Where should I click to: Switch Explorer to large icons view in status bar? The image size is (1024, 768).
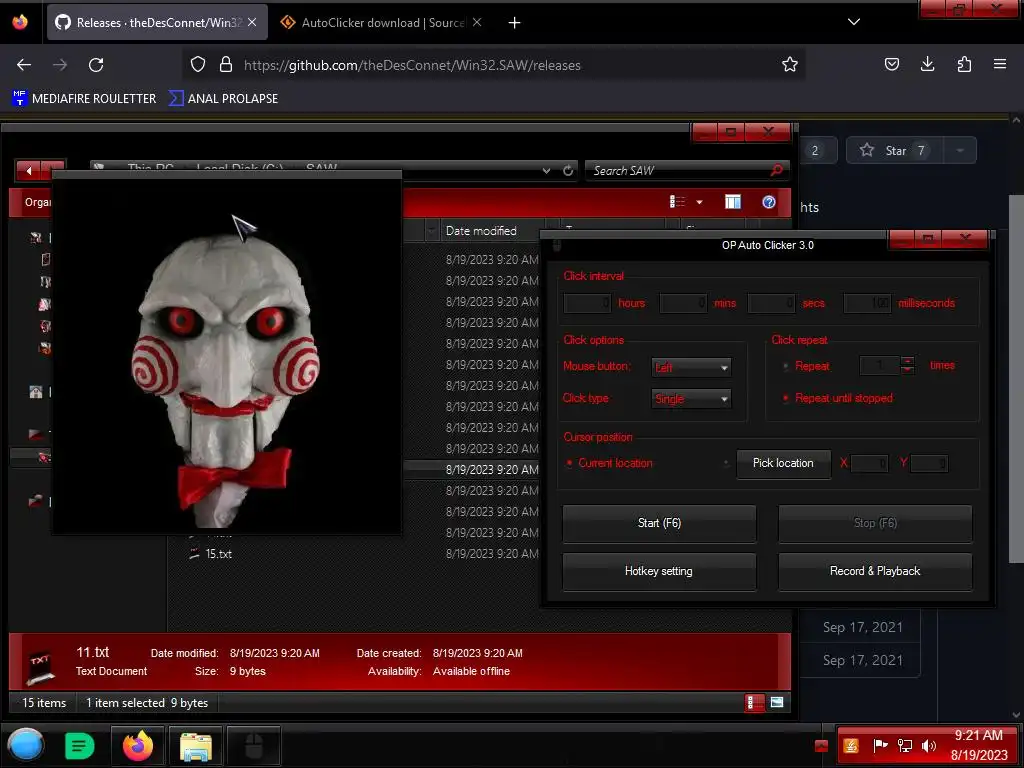776,703
